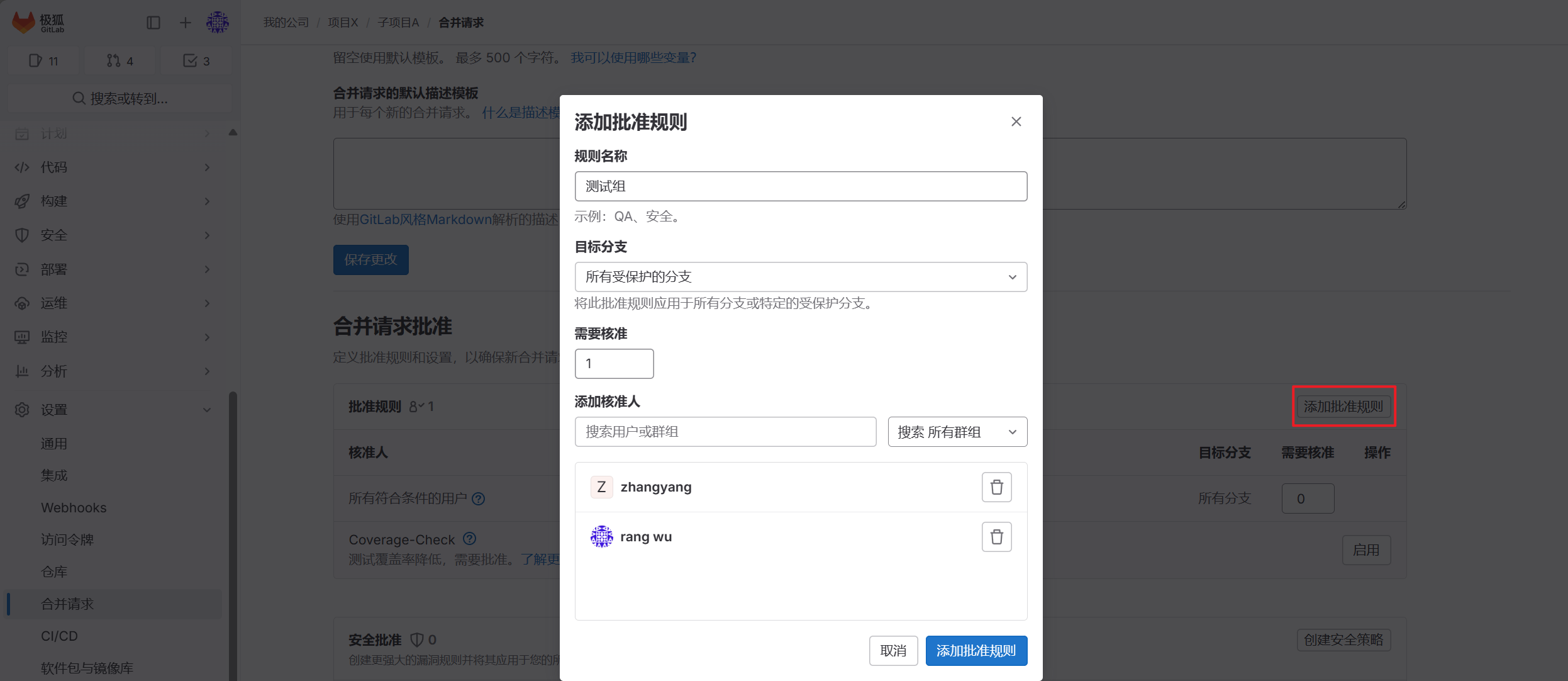Viewport: 1568px width, 681px height.
Task: Select the 监控 sidebar icon
Action: pos(22,337)
